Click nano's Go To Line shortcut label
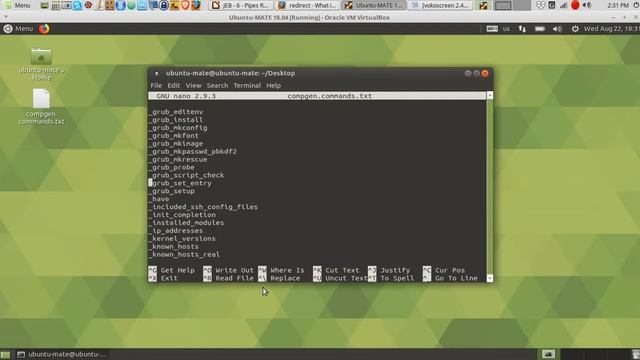 456,278
